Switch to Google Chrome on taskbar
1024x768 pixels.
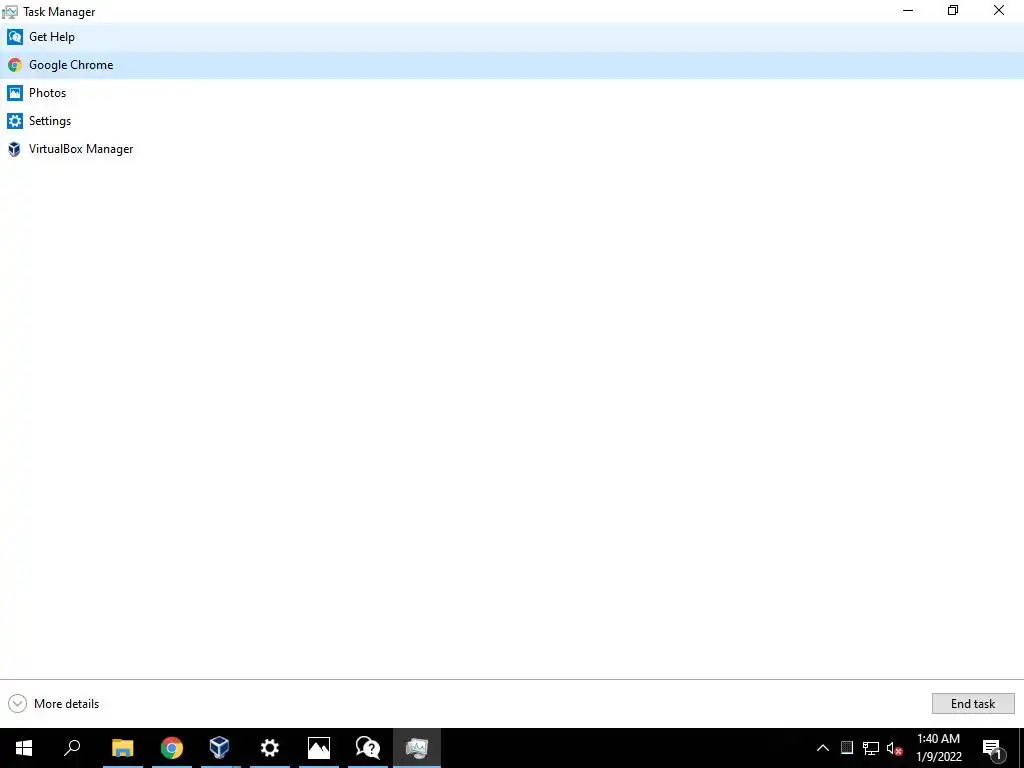point(172,748)
